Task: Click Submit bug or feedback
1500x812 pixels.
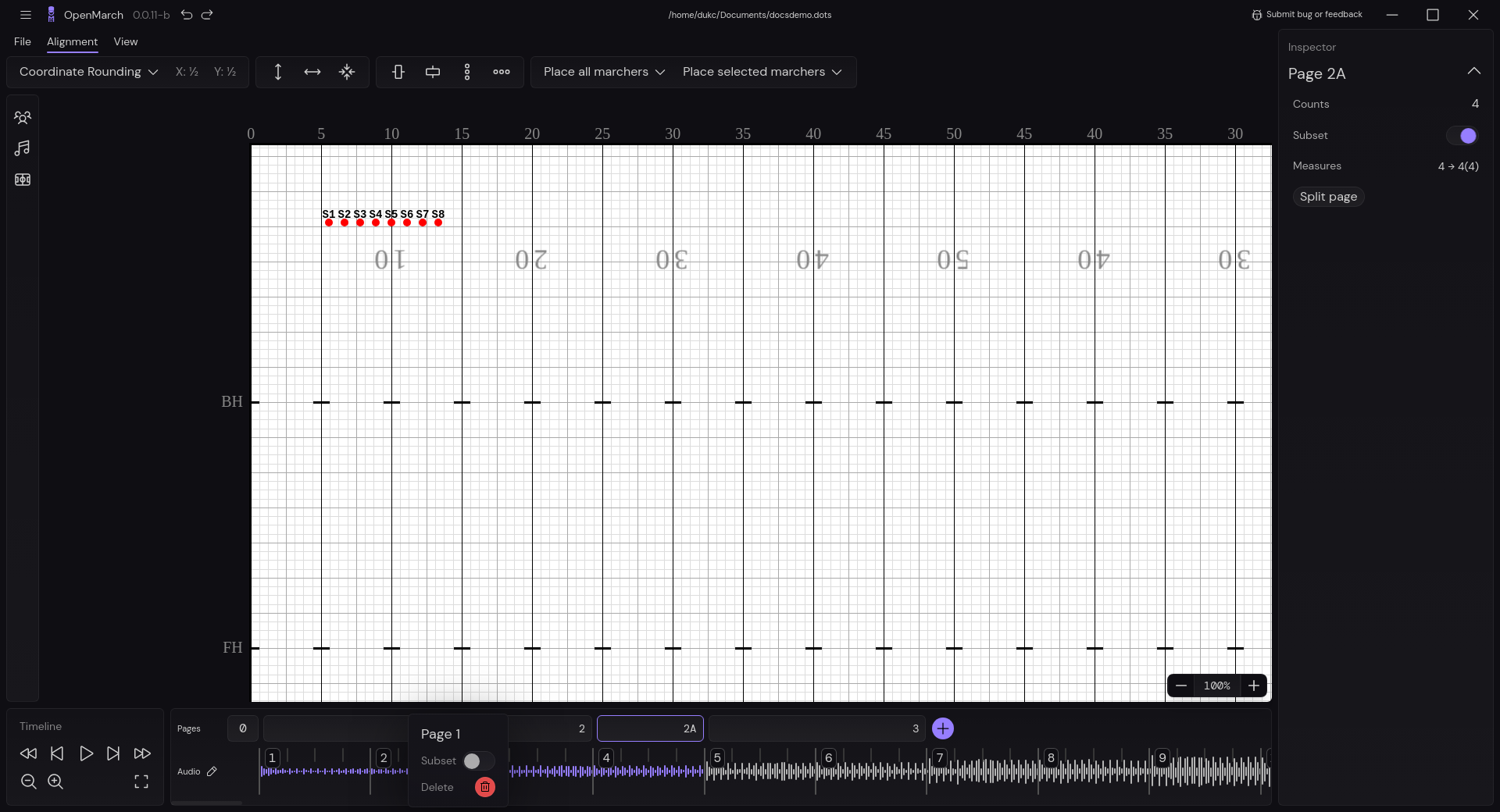Action: 1308,14
